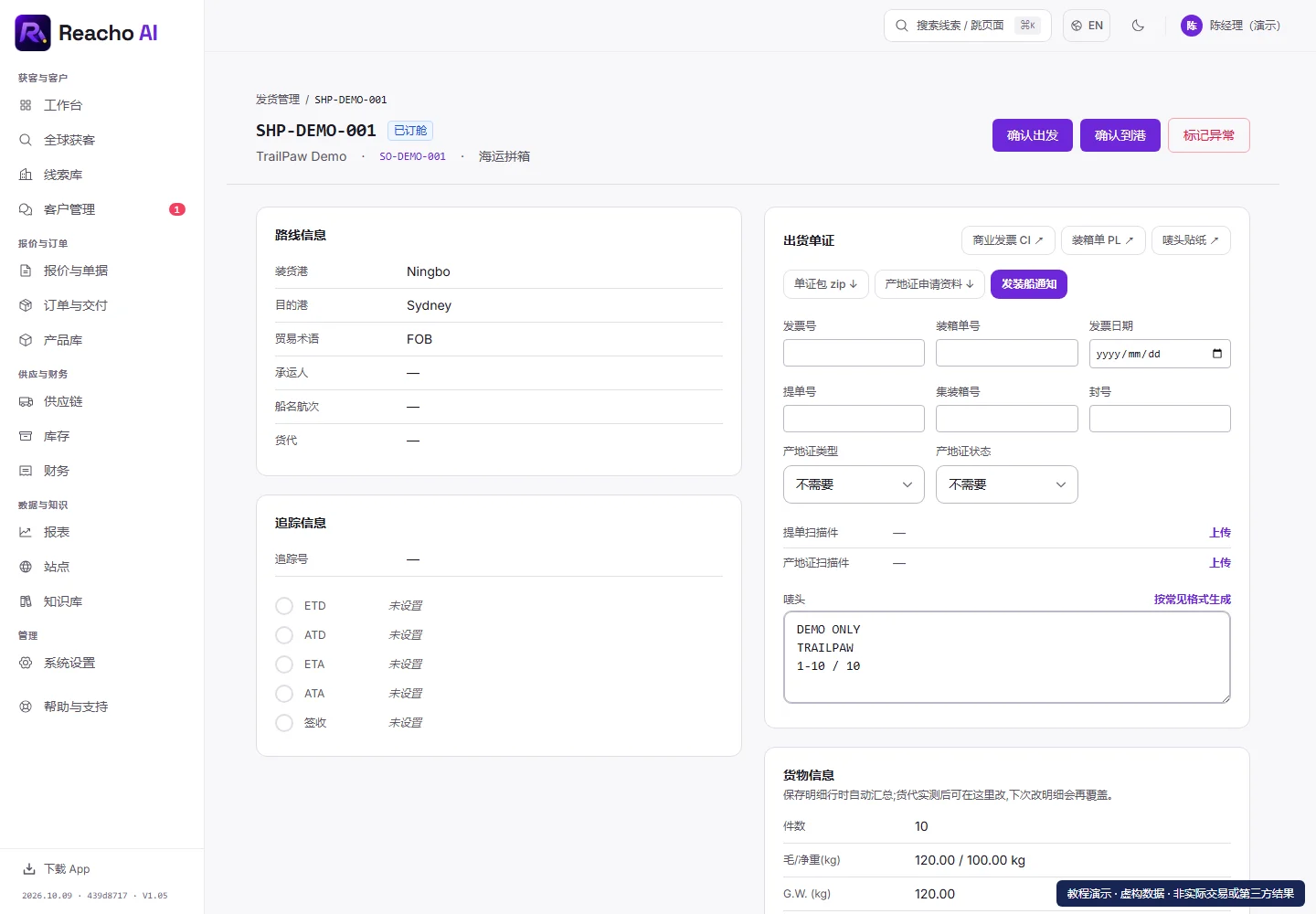Select the 签收 milestone circle
The height and width of the screenshot is (914, 1316).
point(284,723)
